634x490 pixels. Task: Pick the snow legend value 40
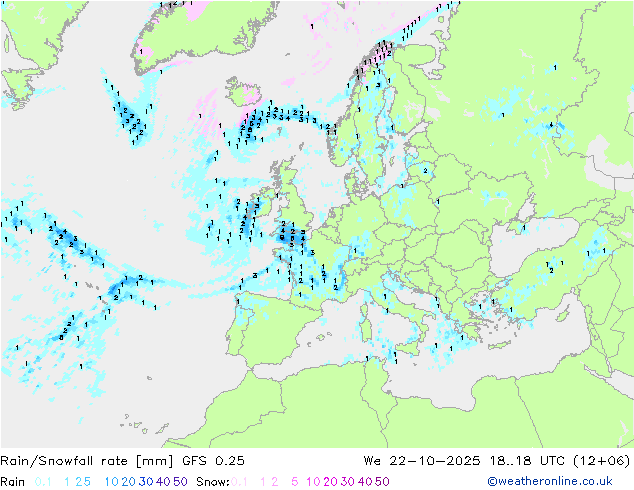pos(365,482)
